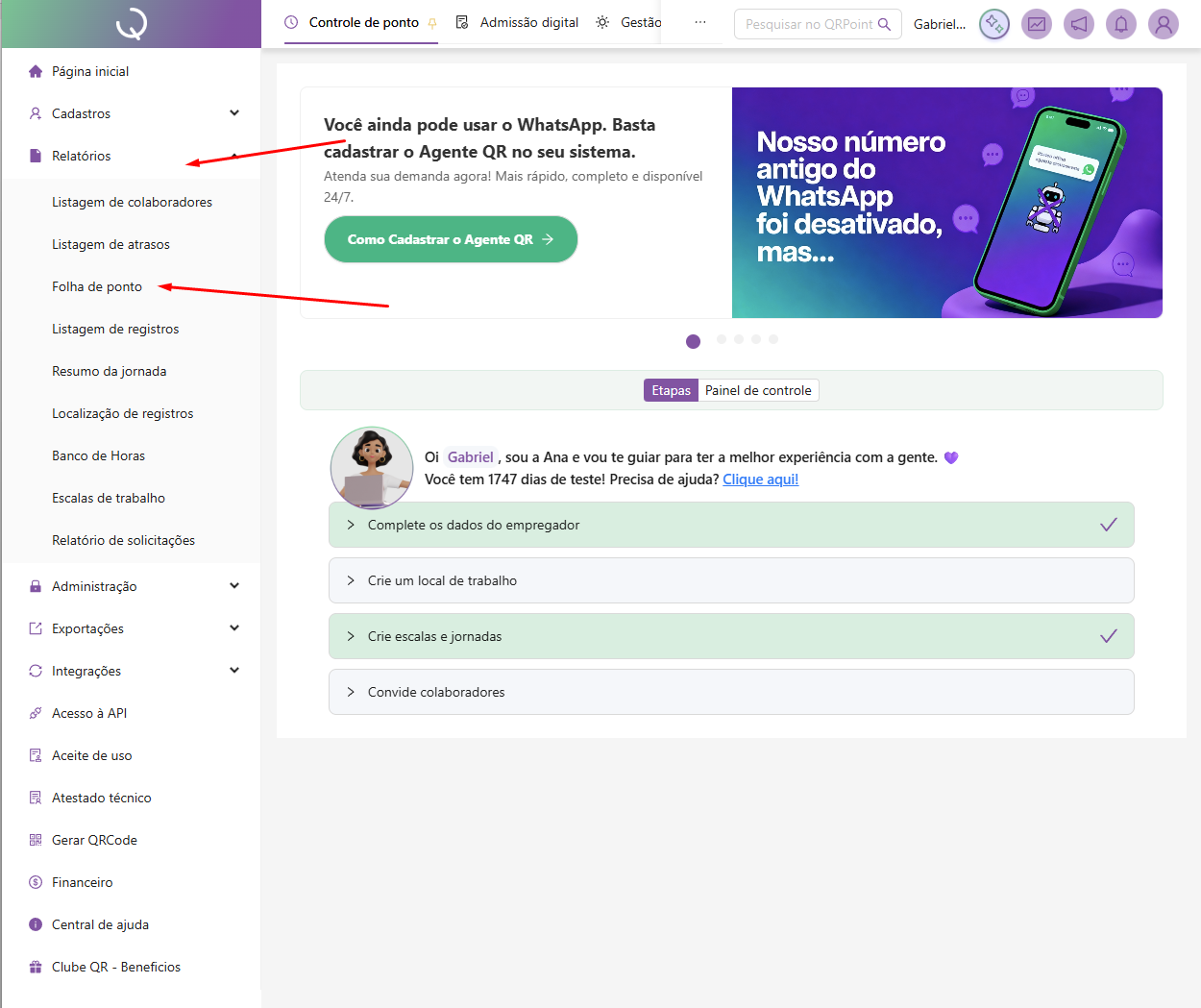The width and height of the screenshot is (1201, 1008).
Task: Select the Etapas toggle option
Action: 671,390
